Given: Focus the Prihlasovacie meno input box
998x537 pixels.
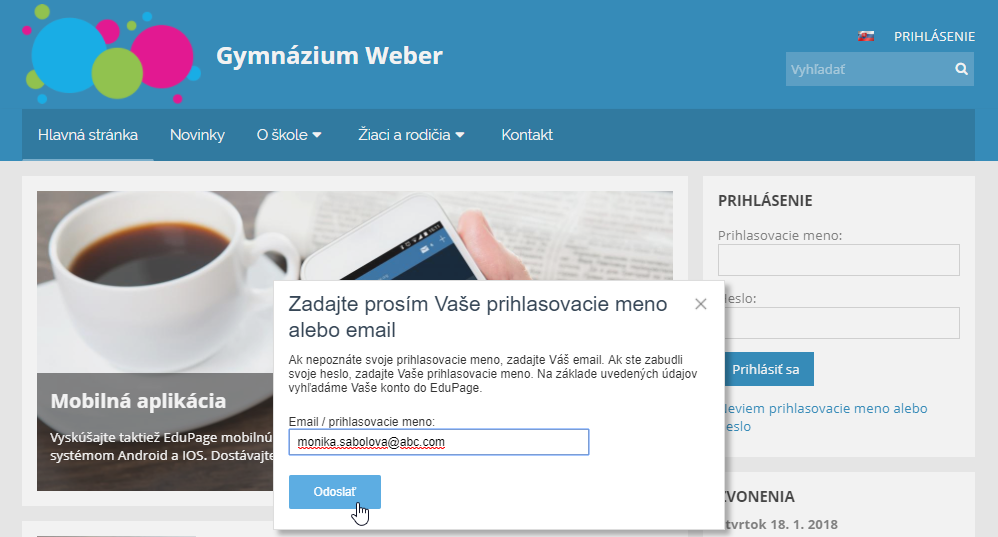Looking at the screenshot, I should pos(839,260).
